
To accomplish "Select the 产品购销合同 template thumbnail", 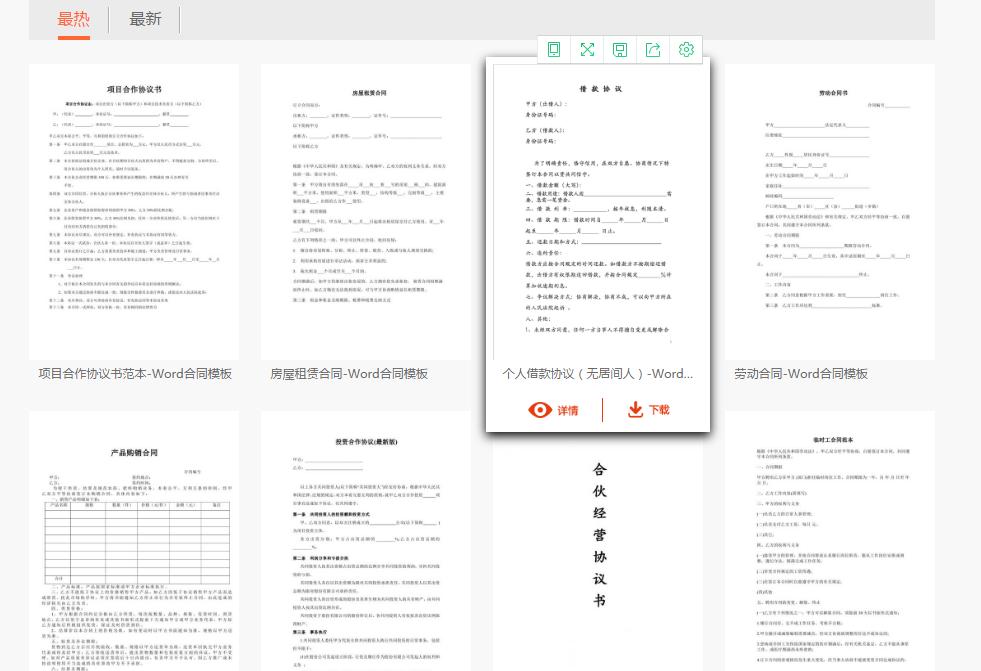I will tap(134, 550).
